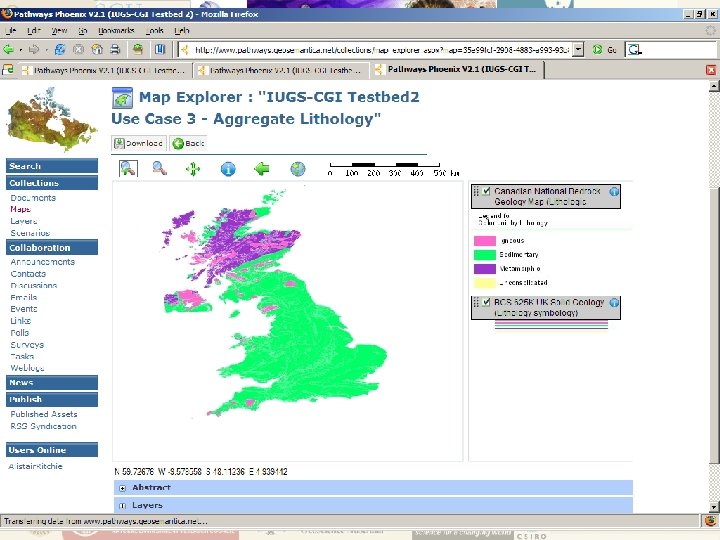
Task: Open info for Canadian National Bedrock layer
Action: [614, 191]
